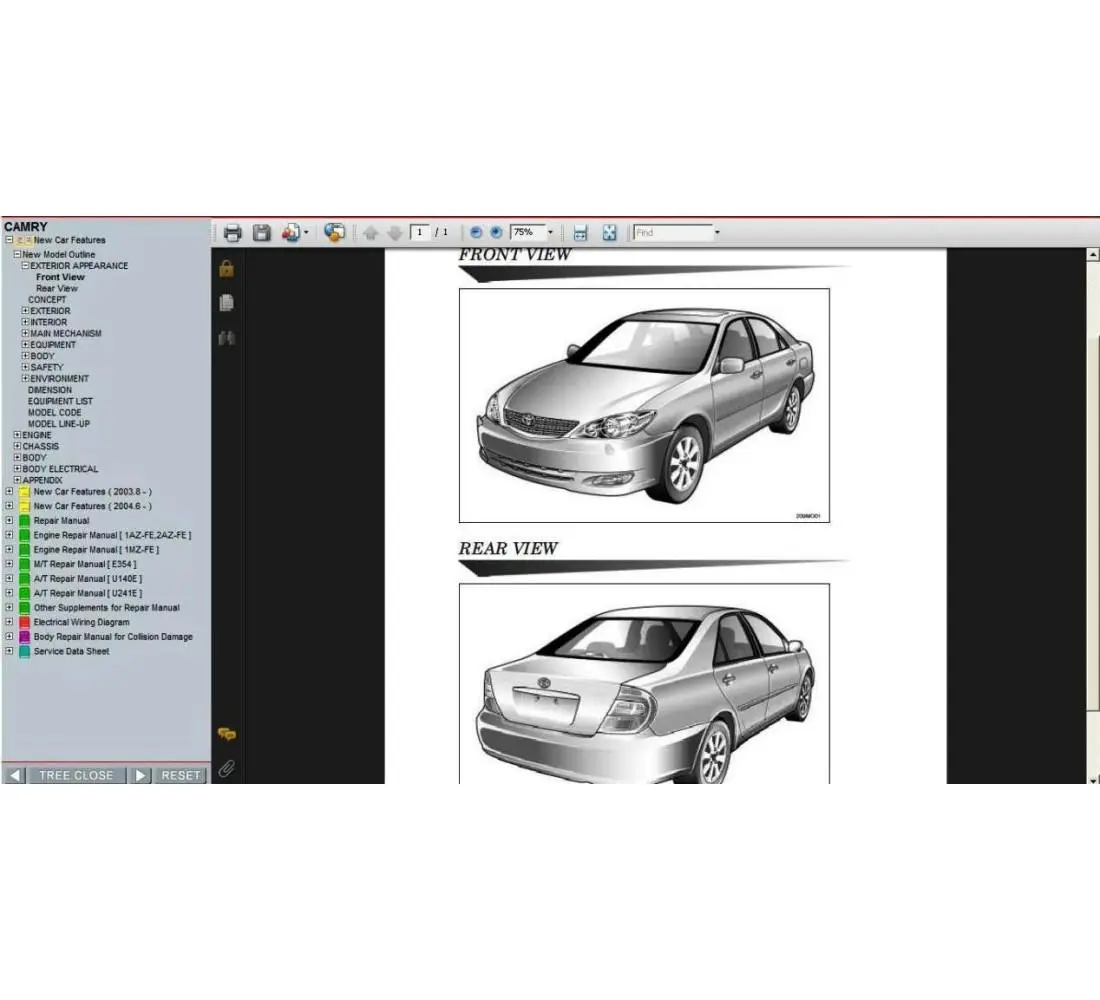Open the Comments panel speech bubble icon

coord(227,734)
